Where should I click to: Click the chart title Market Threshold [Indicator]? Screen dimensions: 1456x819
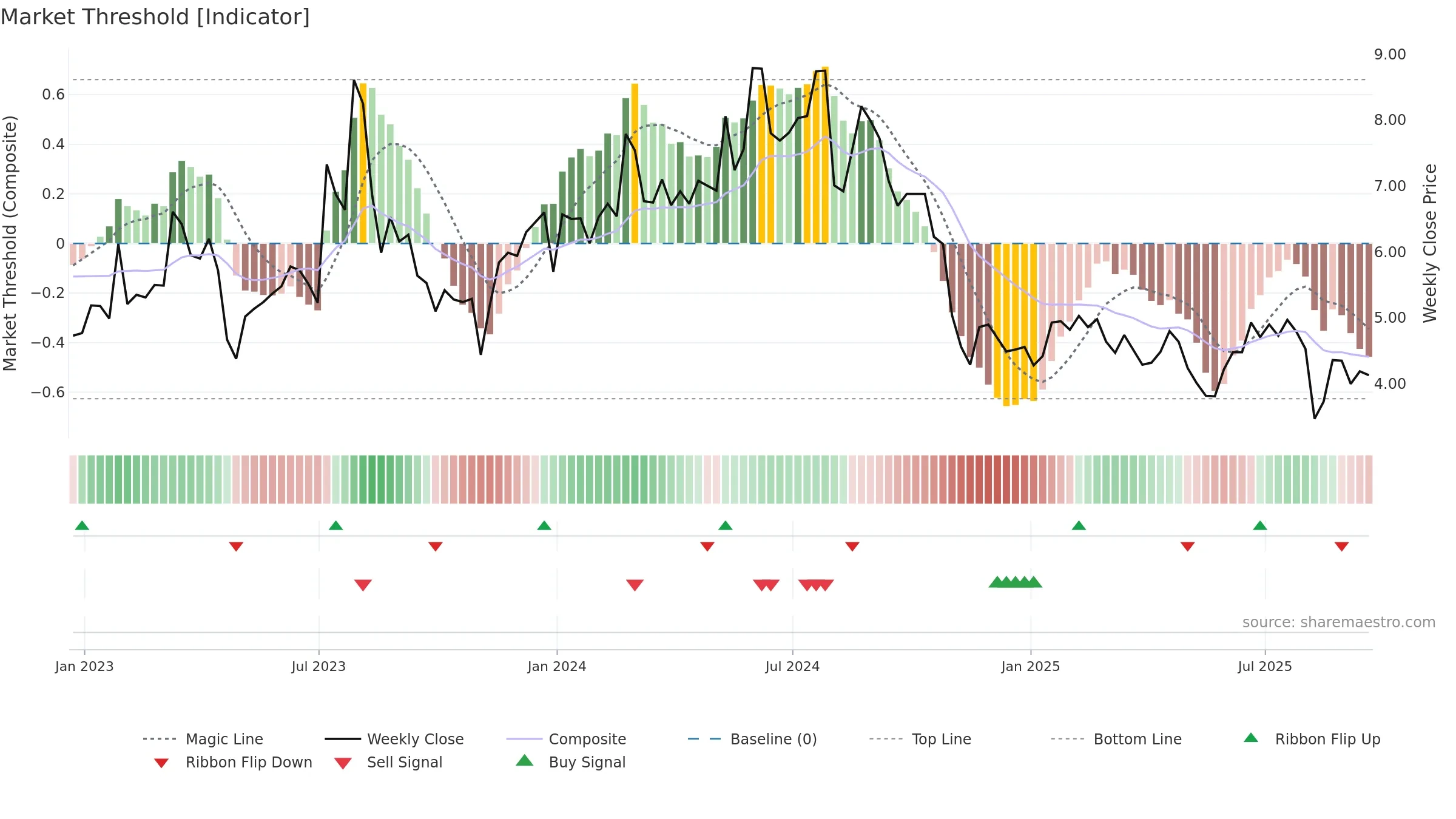tap(155, 17)
